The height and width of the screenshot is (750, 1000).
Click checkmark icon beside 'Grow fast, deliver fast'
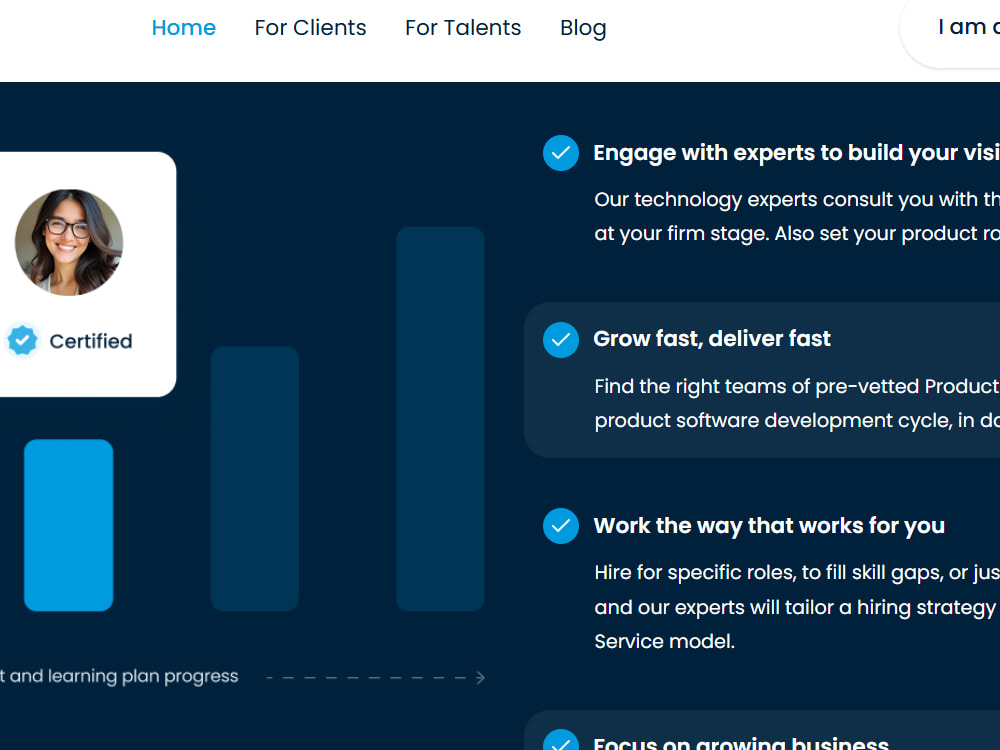561,340
